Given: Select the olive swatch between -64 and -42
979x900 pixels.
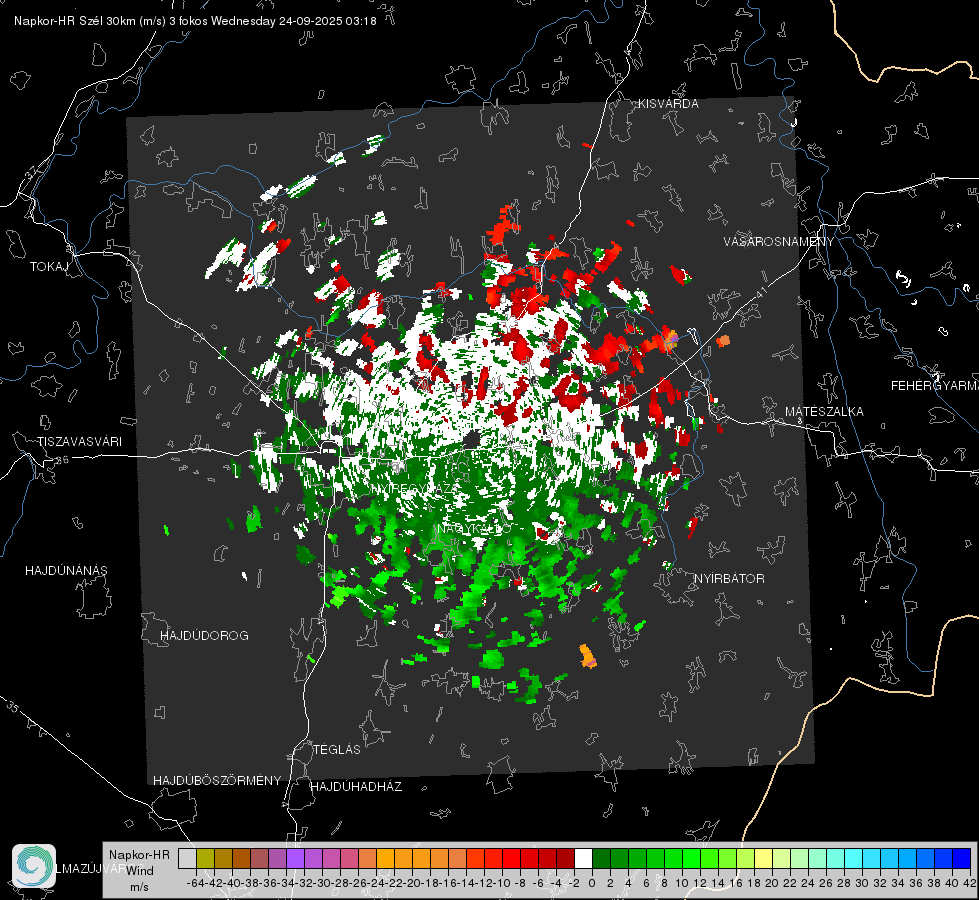Looking at the screenshot, I should click(x=205, y=858).
